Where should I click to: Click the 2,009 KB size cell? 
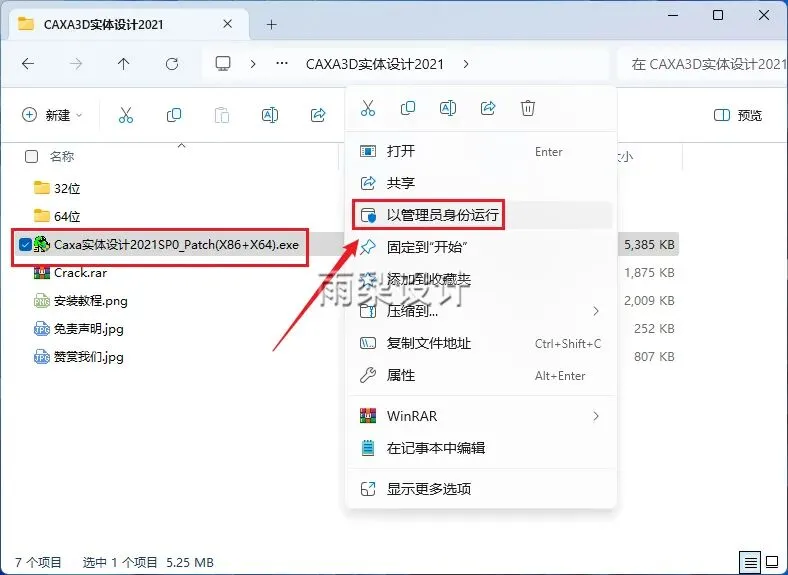[x=649, y=301]
